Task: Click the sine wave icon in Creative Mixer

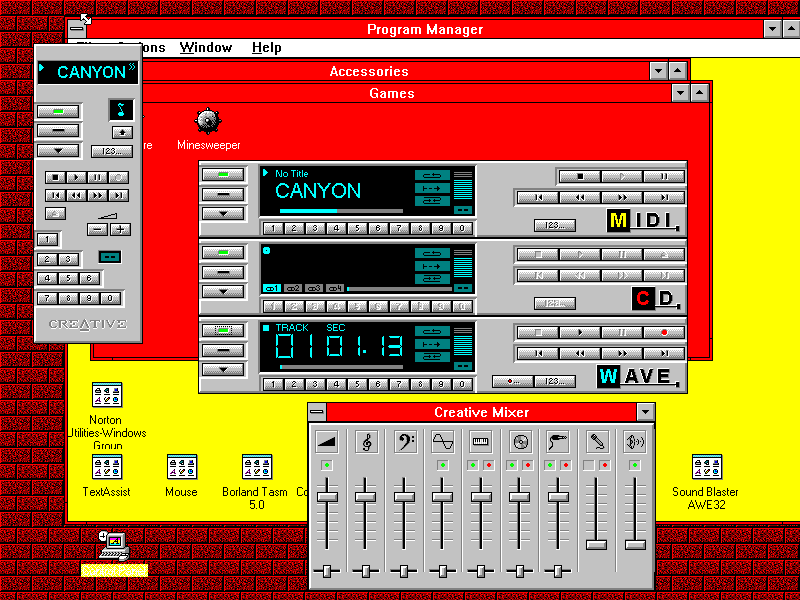Action: click(x=442, y=442)
